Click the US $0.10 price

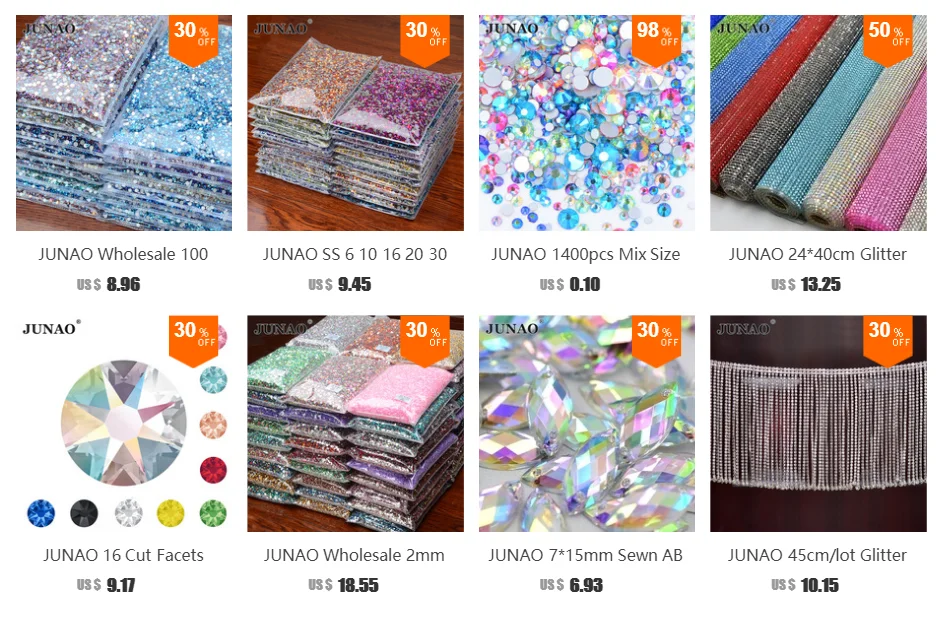[x=570, y=284]
